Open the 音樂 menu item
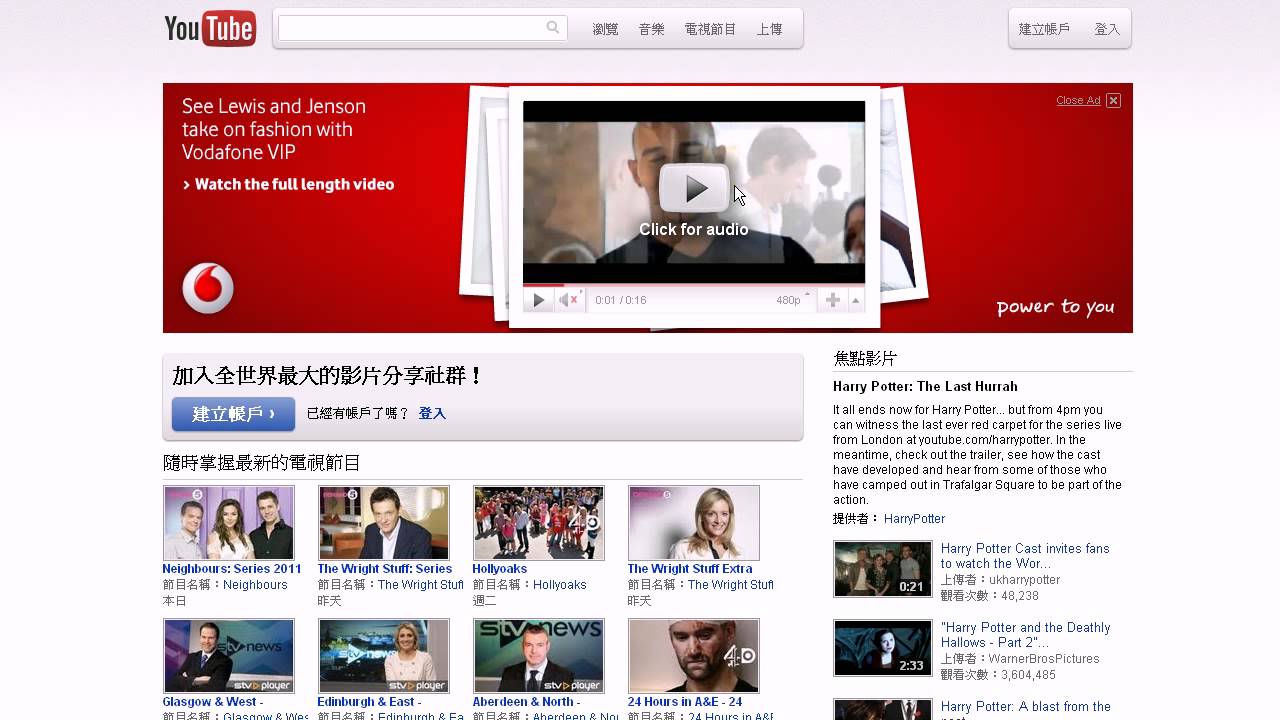 (x=651, y=29)
